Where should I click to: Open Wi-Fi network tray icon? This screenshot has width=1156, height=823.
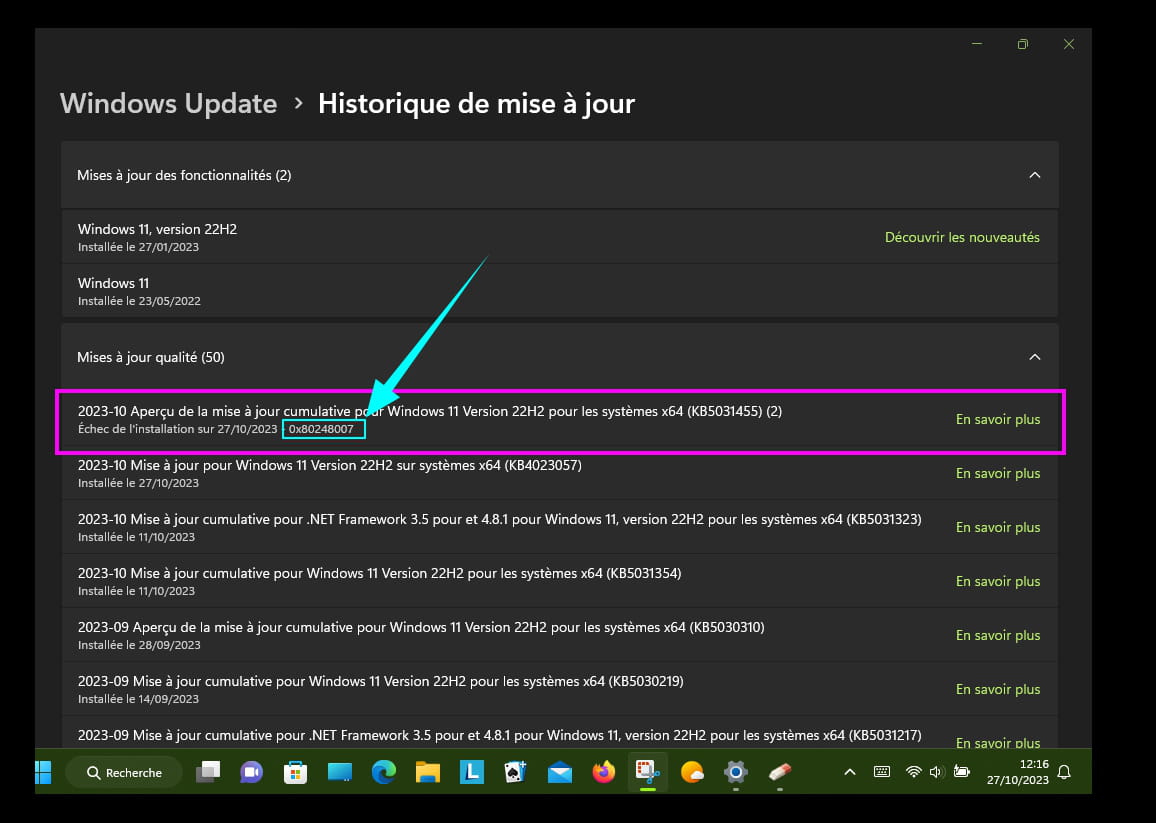click(x=914, y=772)
